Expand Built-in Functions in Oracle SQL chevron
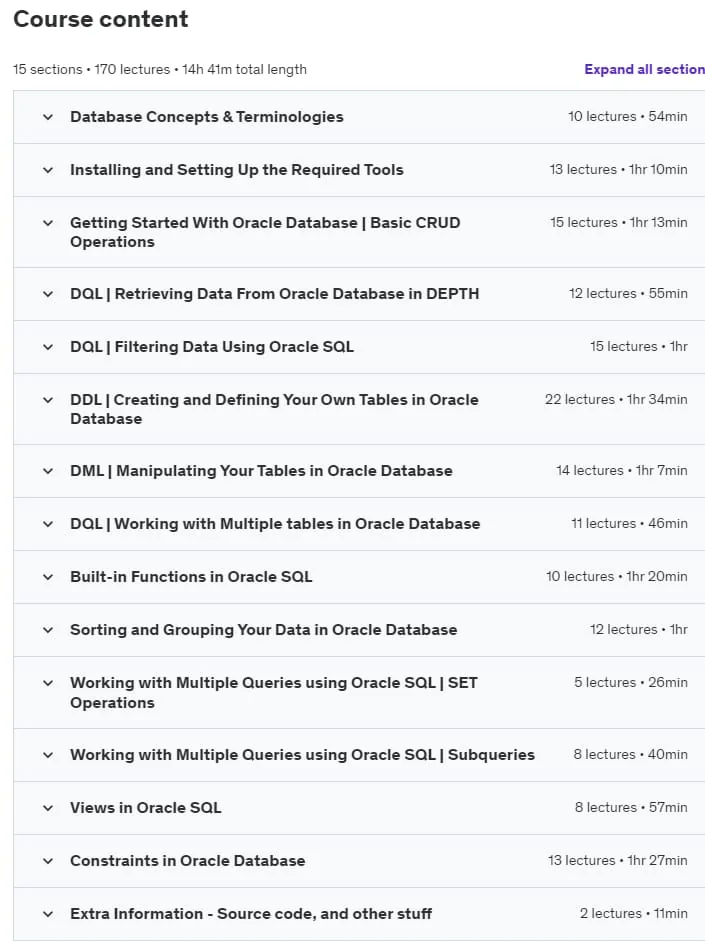The width and height of the screenshot is (705, 941). point(48,577)
